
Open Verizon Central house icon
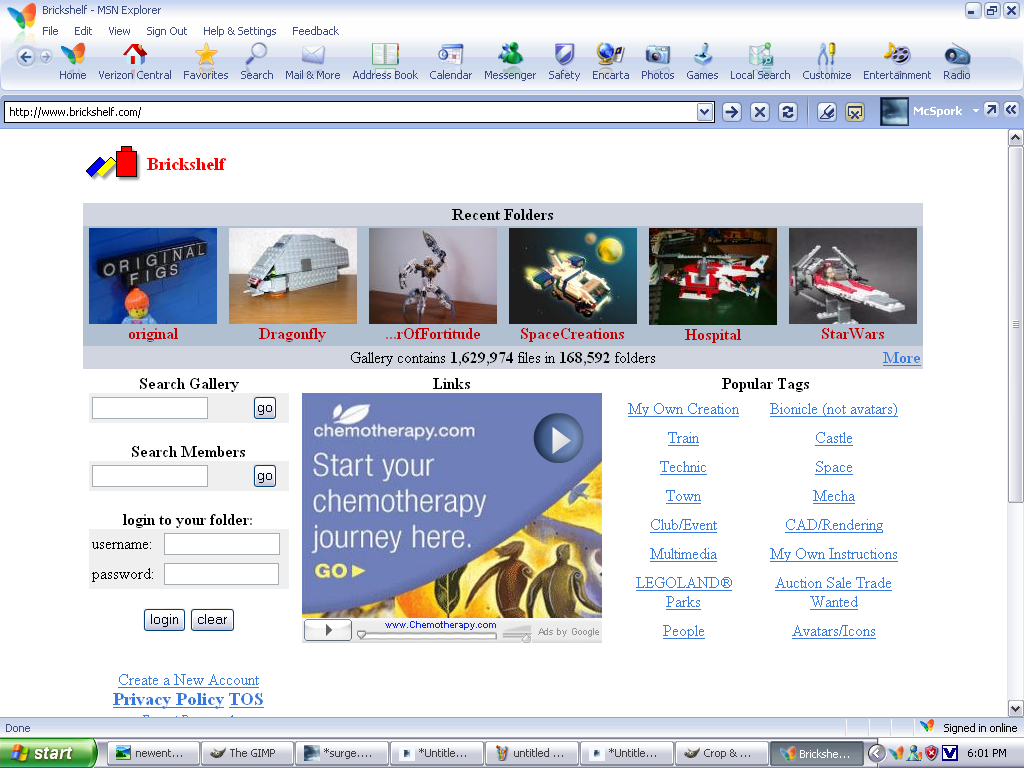(135, 62)
